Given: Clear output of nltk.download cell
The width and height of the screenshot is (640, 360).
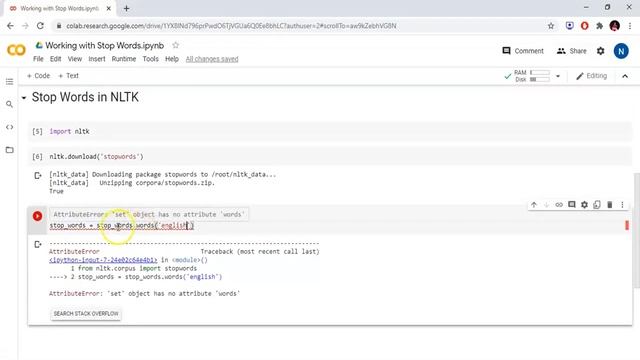Looking at the screenshot, I should 38,176.
